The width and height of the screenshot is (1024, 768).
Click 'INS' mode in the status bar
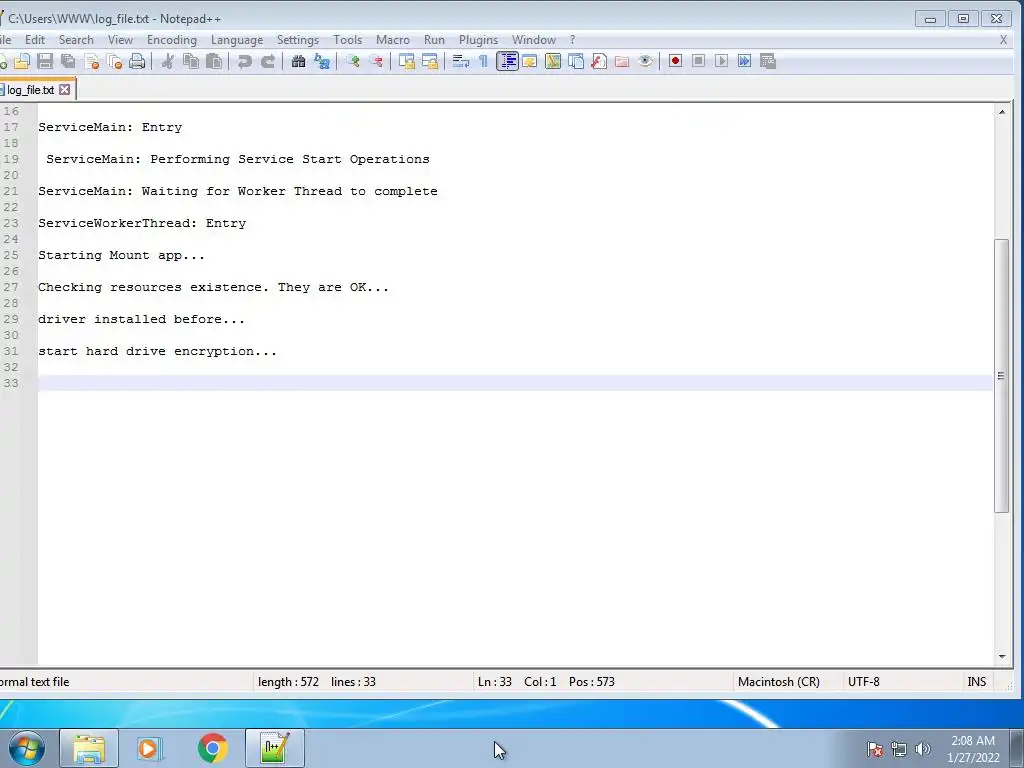pyautogui.click(x=976, y=682)
